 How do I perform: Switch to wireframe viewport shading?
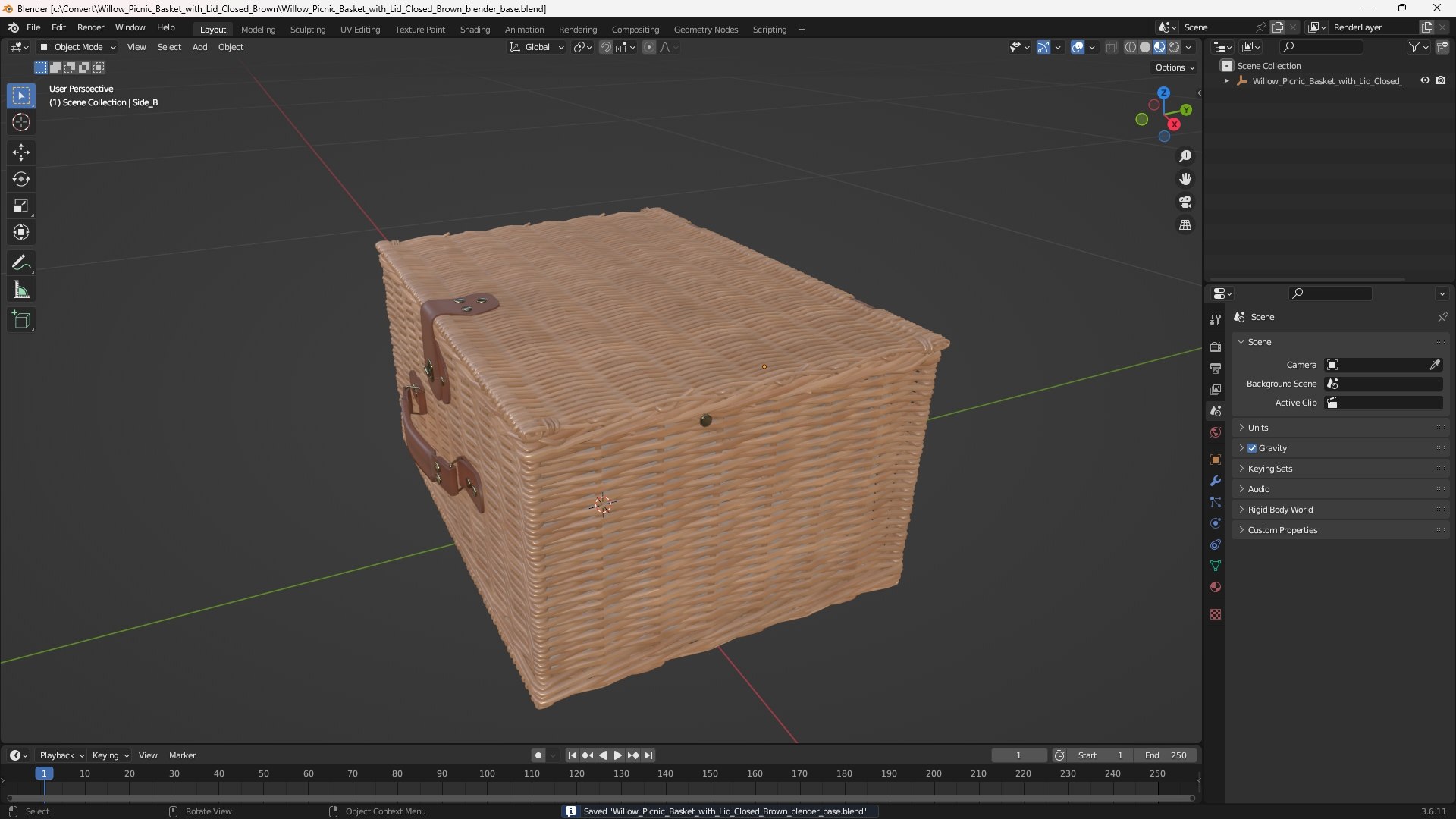(x=1131, y=47)
